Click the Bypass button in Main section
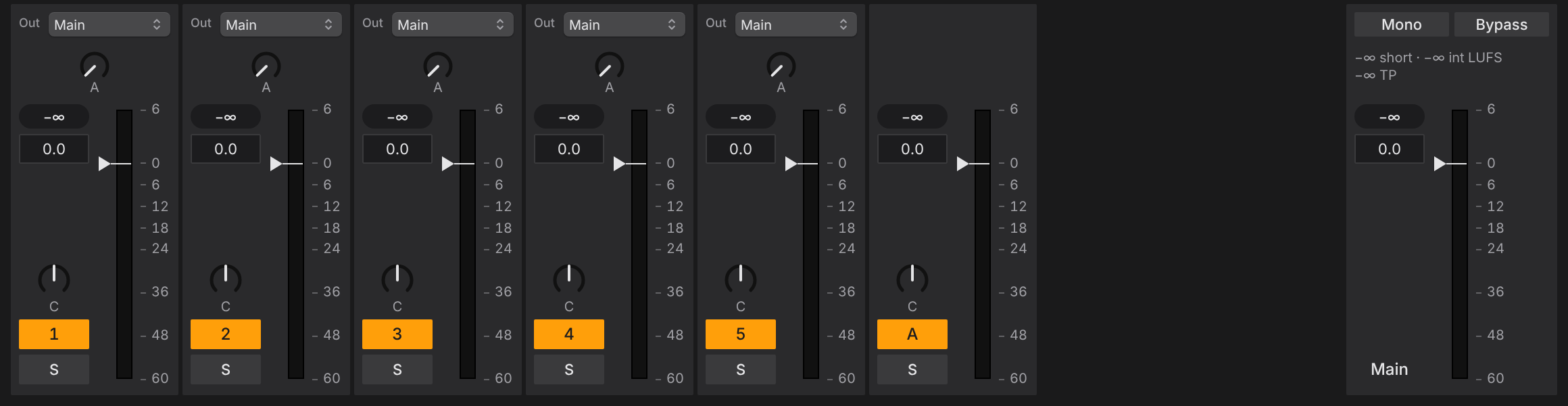This screenshot has width=1568, height=406. pyautogui.click(x=1502, y=24)
